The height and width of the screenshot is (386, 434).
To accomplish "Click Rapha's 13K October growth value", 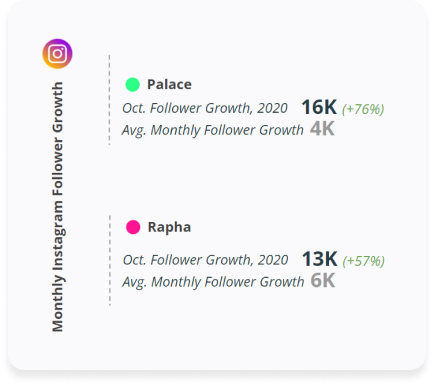I will click(x=320, y=259).
